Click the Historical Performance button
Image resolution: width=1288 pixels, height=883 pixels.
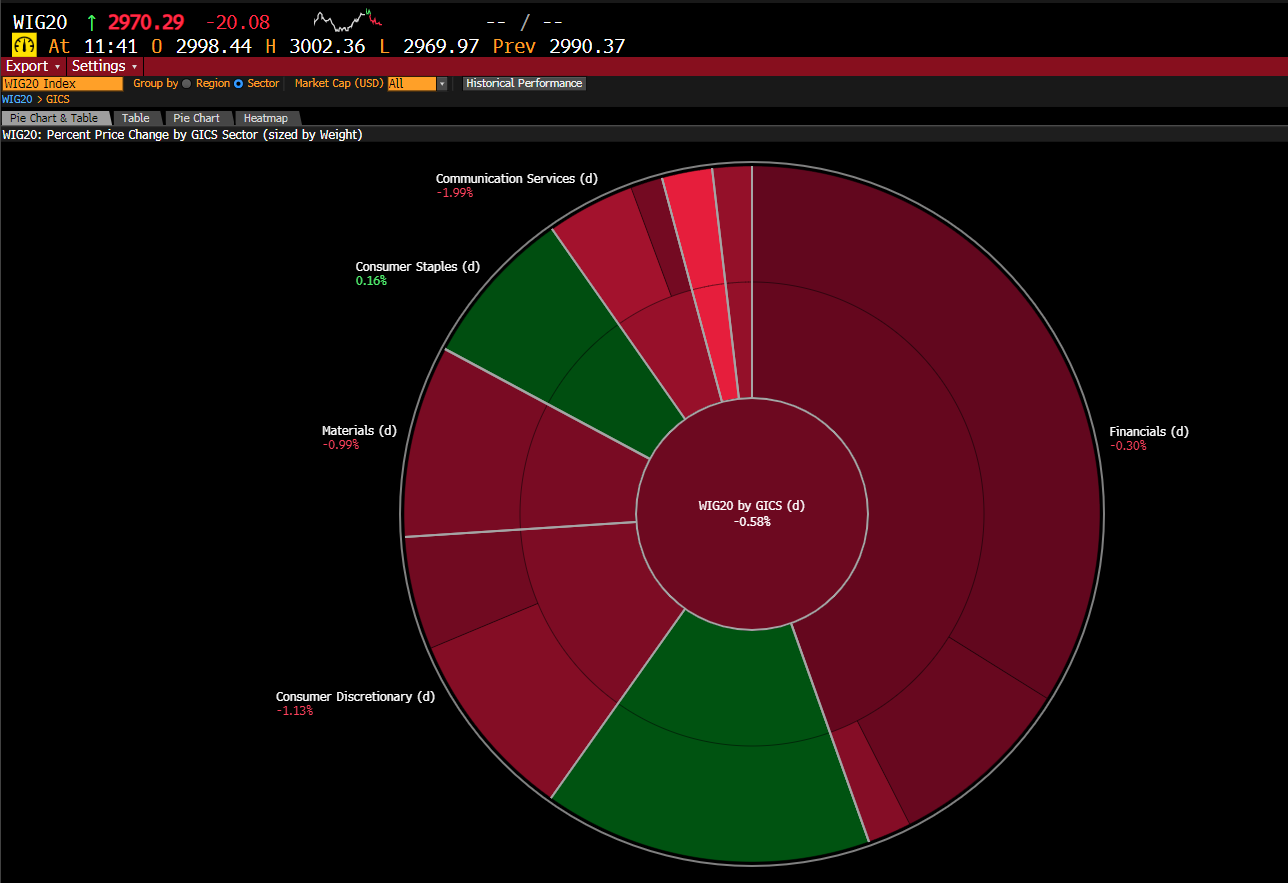tap(524, 84)
